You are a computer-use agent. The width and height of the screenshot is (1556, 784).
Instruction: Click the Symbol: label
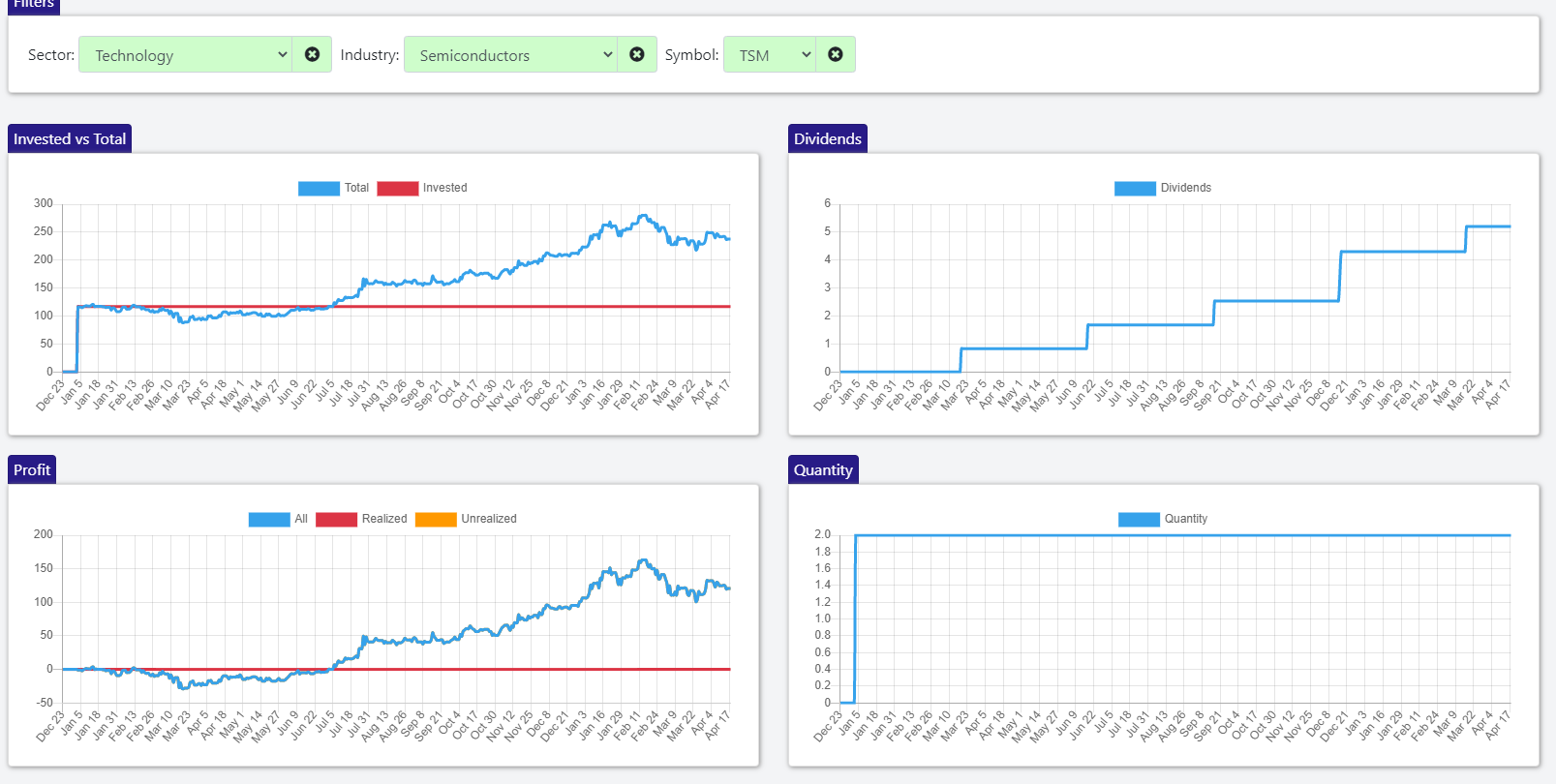click(x=691, y=54)
